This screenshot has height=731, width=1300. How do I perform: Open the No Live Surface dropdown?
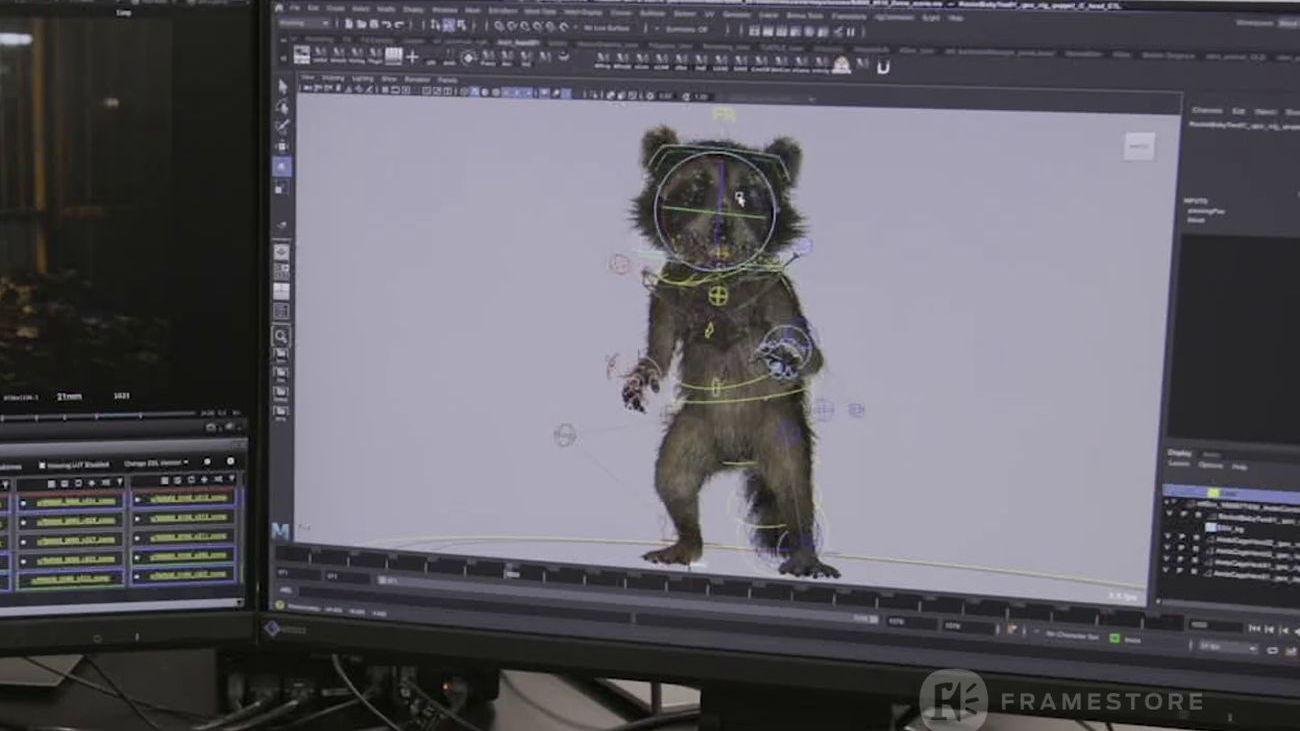tap(606, 29)
